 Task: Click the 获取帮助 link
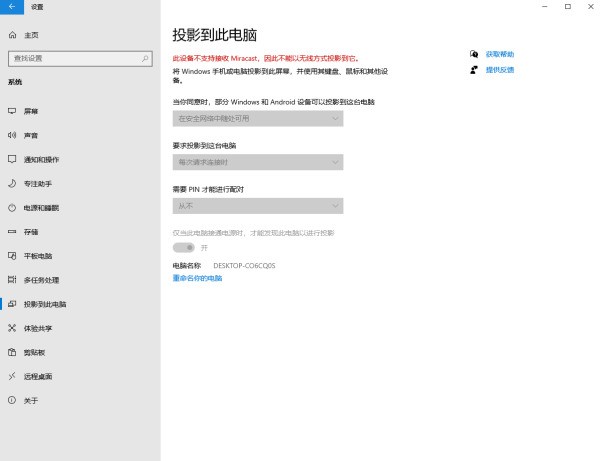(500, 54)
